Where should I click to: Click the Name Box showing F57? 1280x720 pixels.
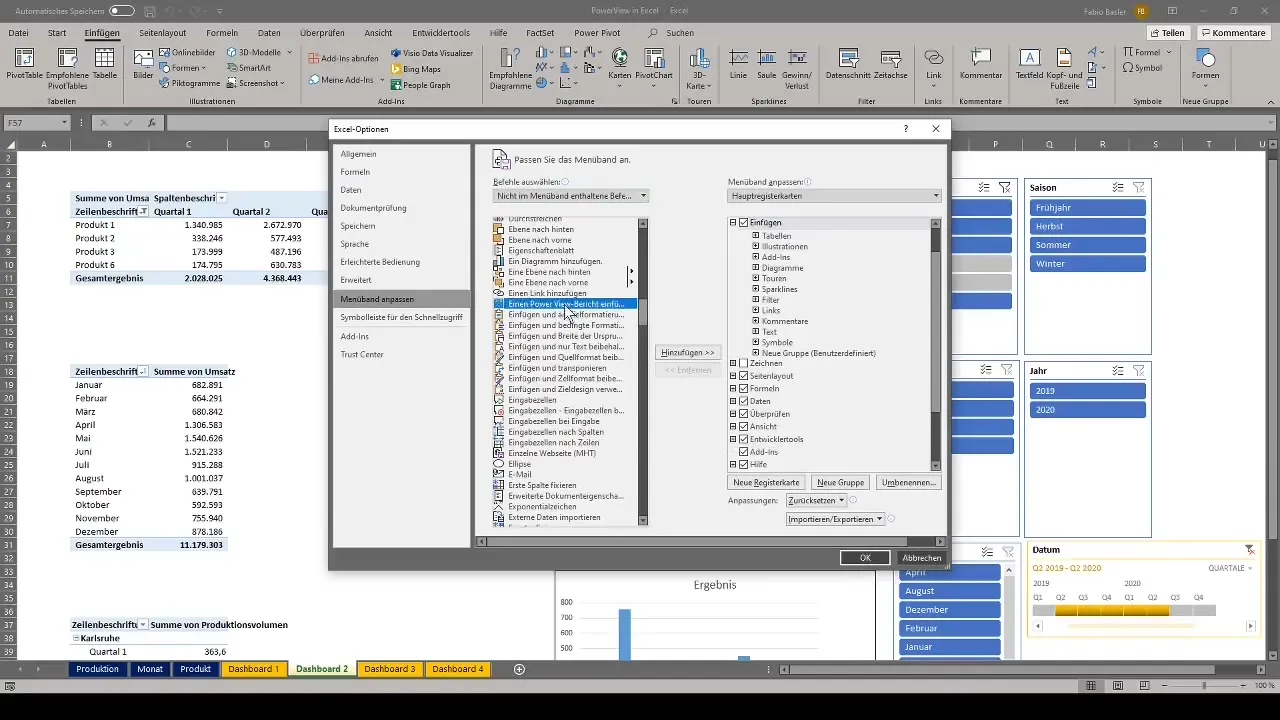pyautogui.click(x=37, y=123)
